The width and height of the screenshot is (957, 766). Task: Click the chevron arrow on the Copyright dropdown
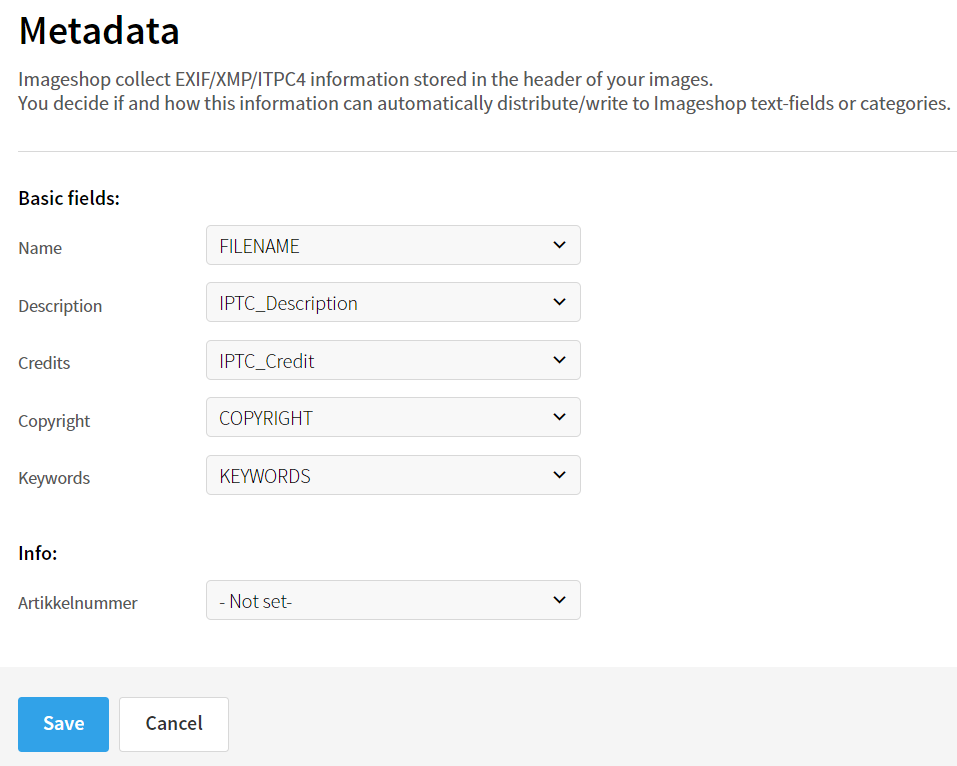point(559,417)
